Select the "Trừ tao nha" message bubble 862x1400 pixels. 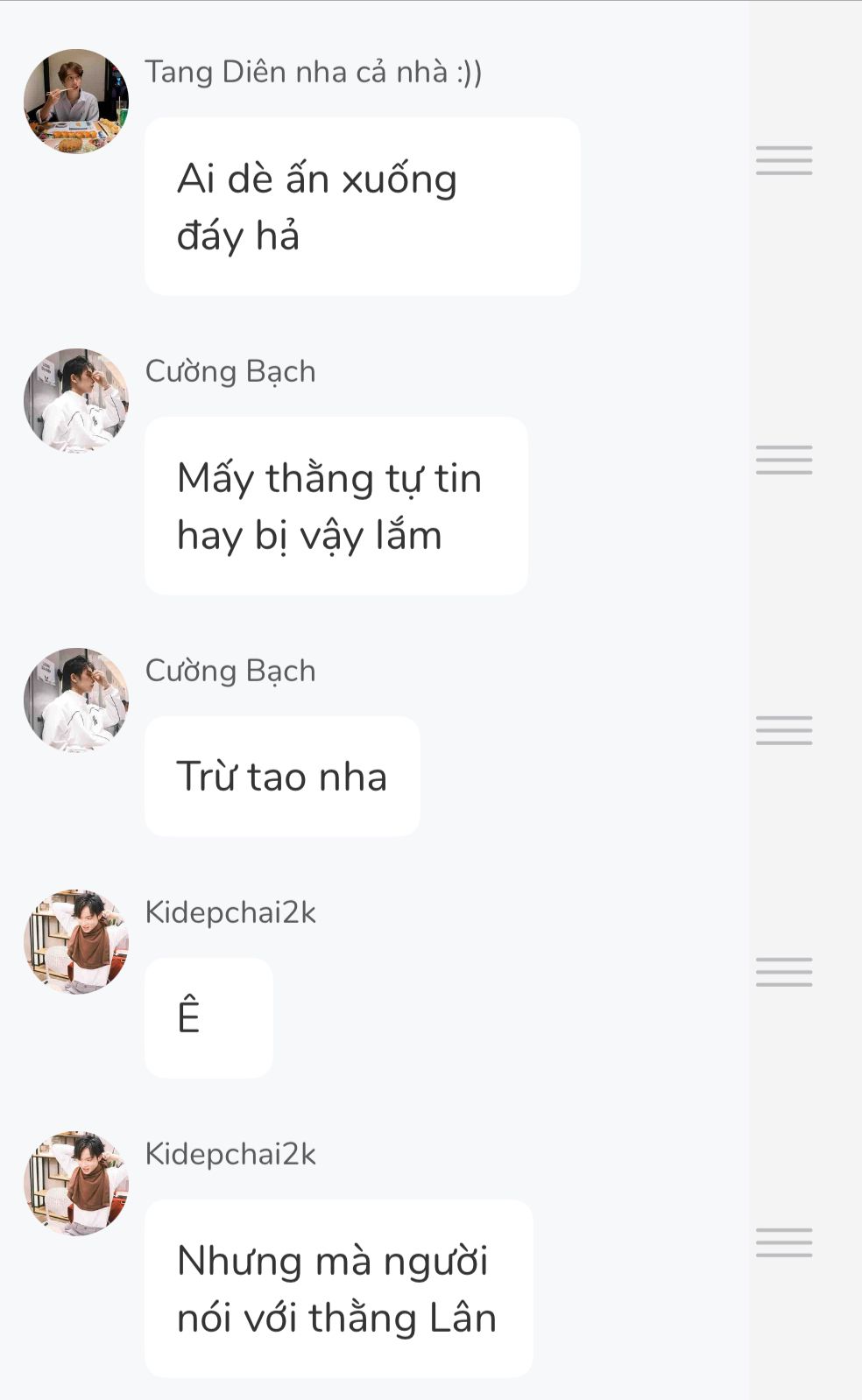282,777
